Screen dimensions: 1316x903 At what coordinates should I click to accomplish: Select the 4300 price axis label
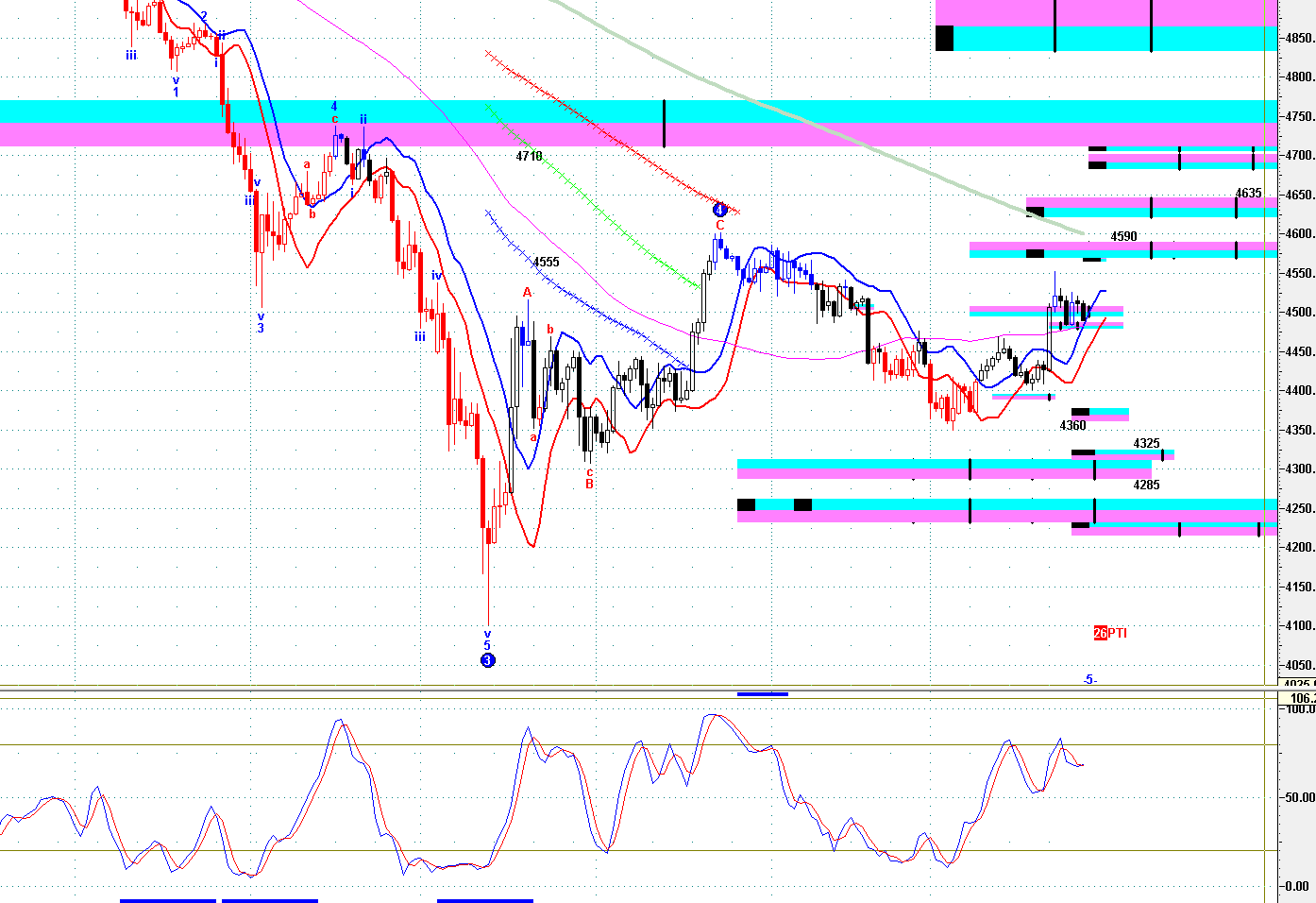pyautogui.click(x=1299, y=469)
